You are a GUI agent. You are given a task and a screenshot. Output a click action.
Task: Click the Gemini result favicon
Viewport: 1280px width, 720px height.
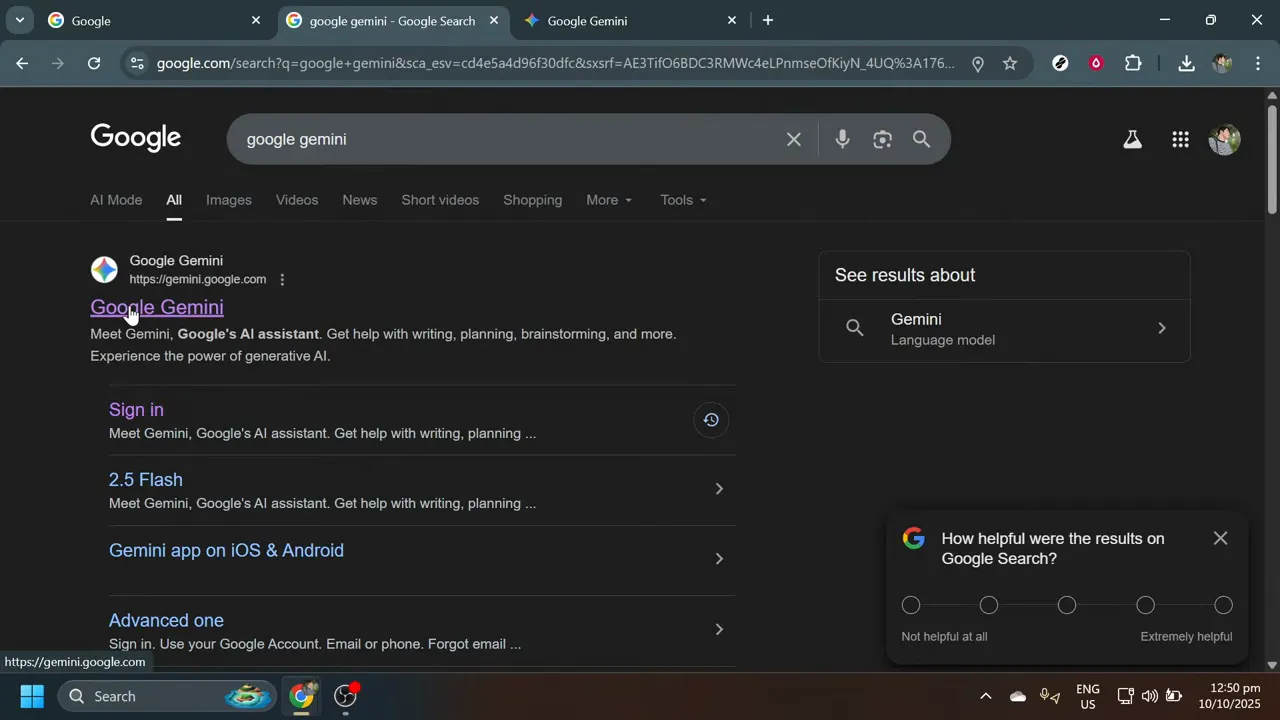pos(104,270)
